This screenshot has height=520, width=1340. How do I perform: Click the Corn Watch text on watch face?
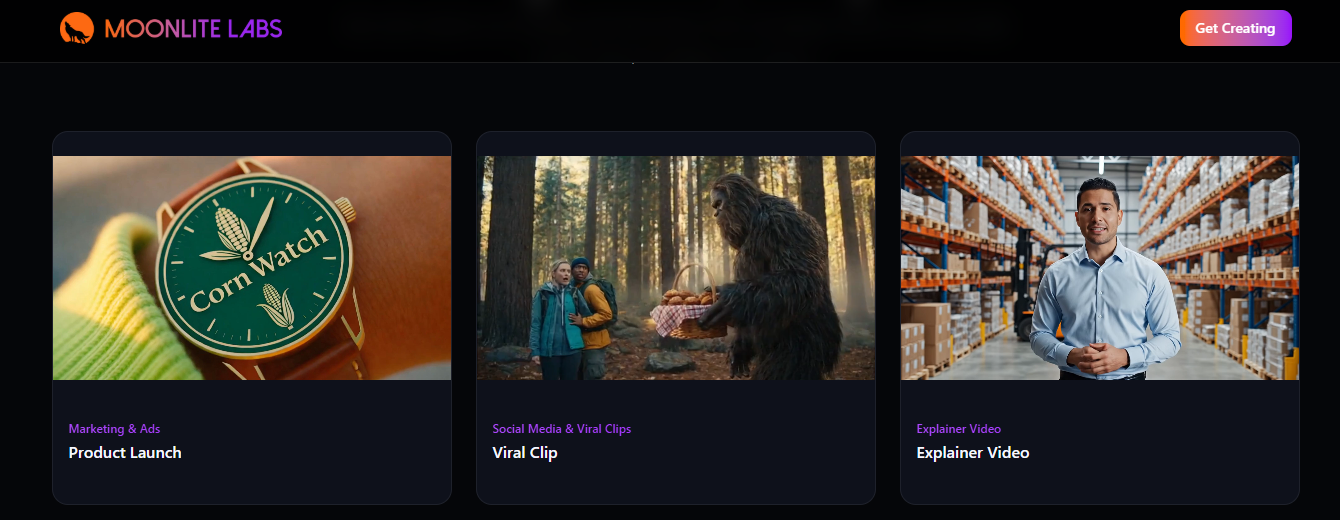pyautogui.click(x=258, y=270)
